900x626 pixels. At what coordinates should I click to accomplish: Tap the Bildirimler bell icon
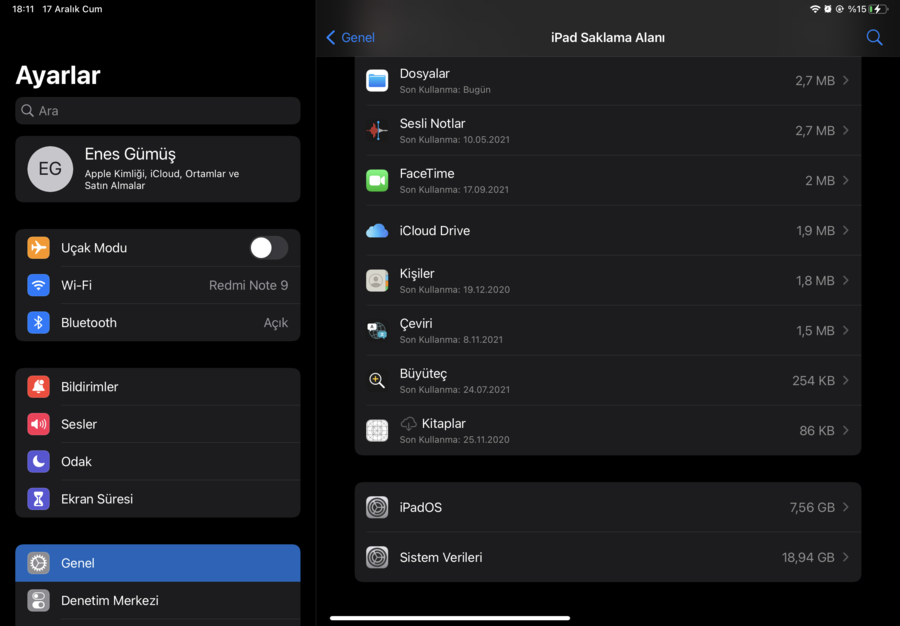[38, 387]
